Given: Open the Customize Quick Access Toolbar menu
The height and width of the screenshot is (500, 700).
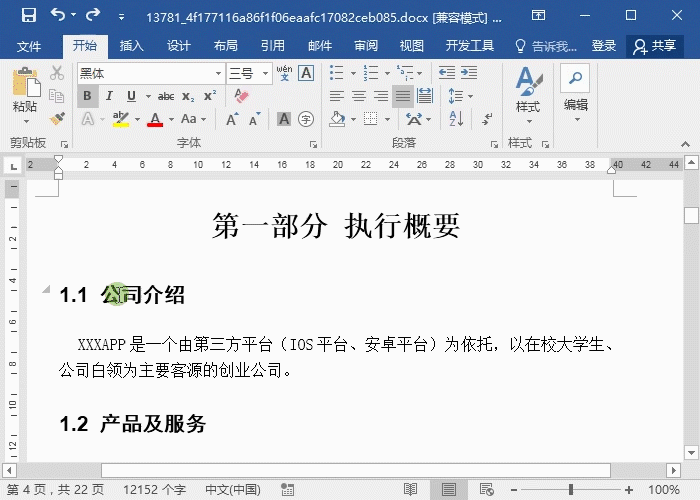Looking at the screenshot, I should point(121,17).
